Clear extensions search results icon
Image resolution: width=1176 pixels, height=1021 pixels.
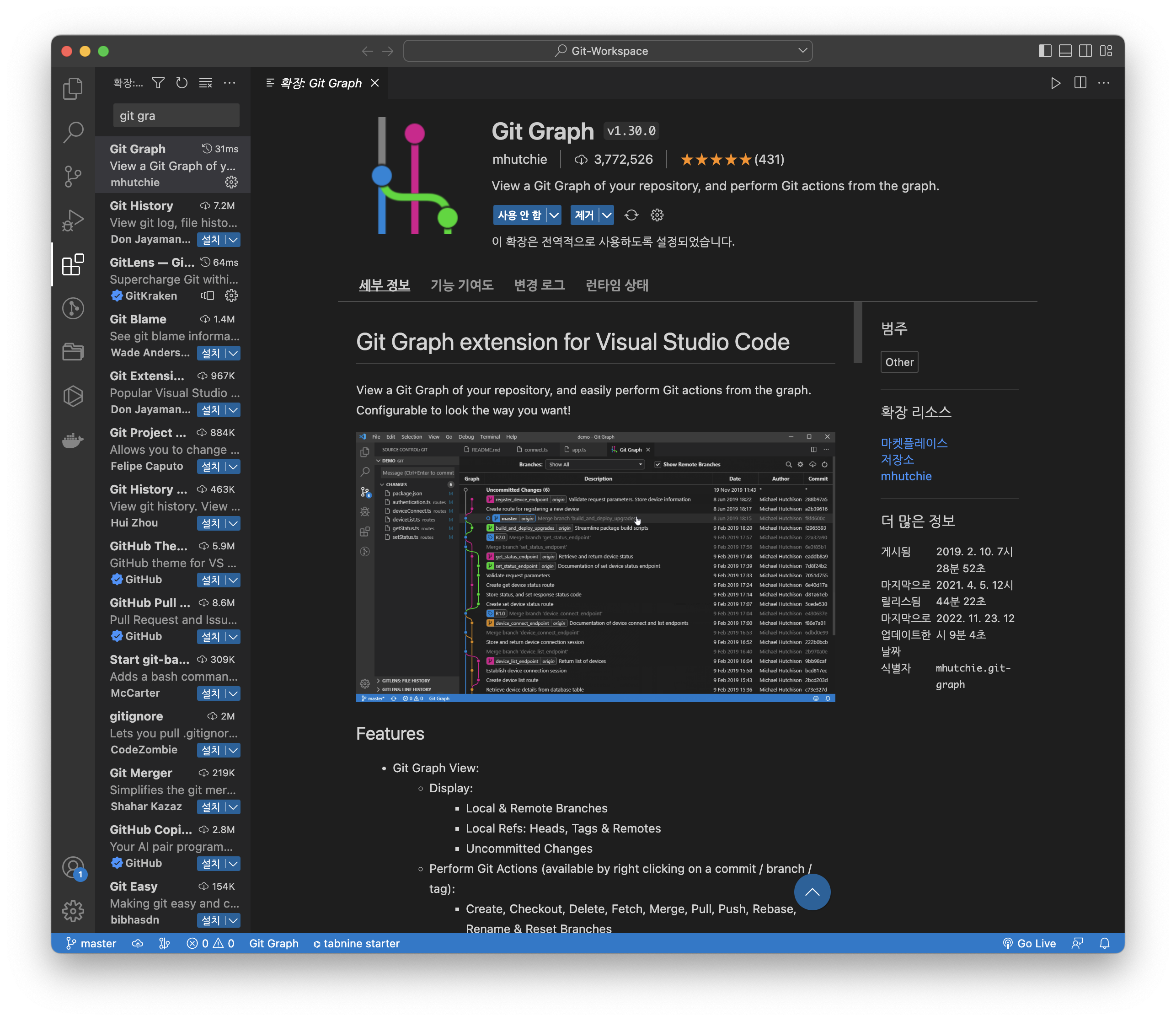pyautogui.click(x=206, y=83)
